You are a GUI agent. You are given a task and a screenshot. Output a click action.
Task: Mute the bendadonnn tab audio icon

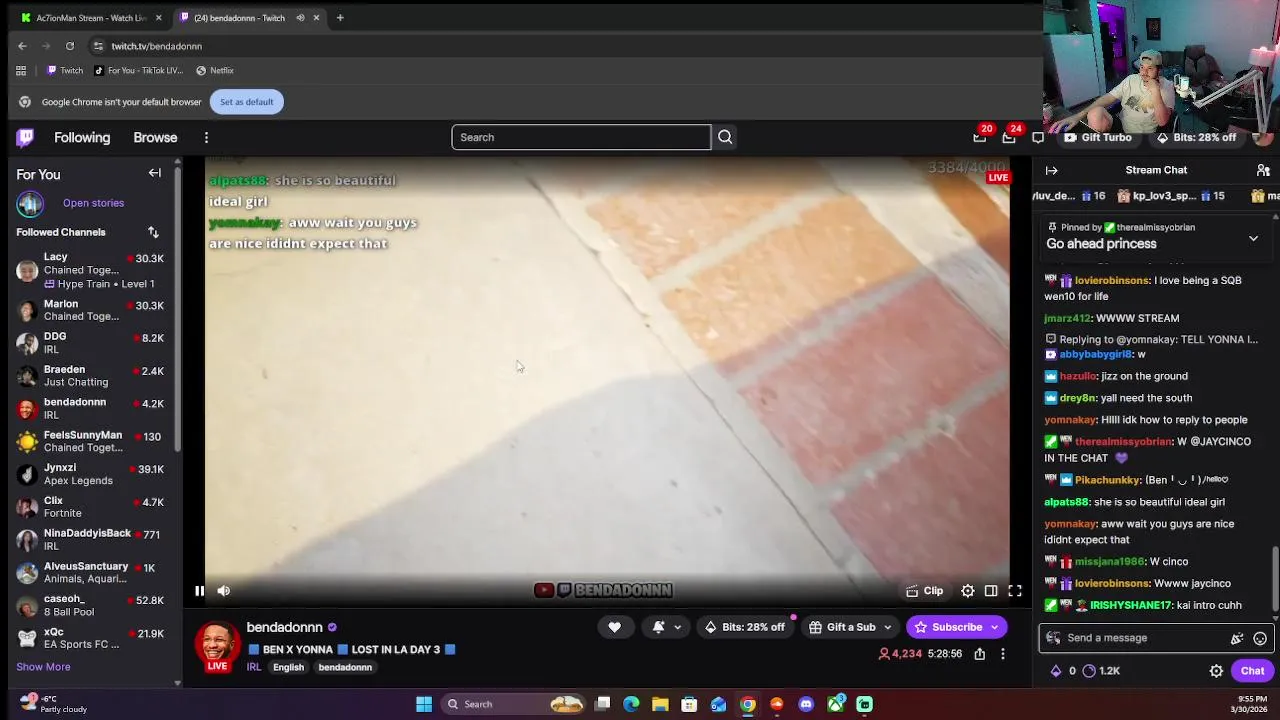pyautogui.click(x=300, y=18)
